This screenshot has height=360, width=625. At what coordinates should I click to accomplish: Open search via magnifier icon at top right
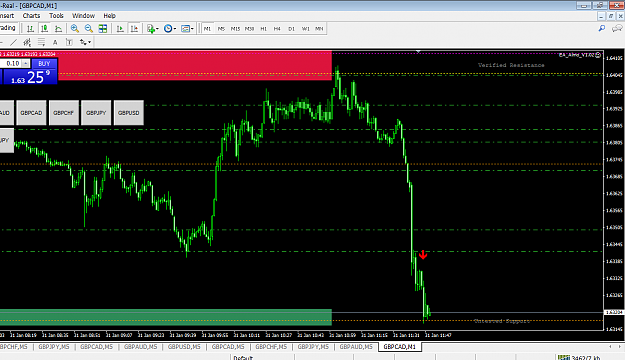[601, 28]
